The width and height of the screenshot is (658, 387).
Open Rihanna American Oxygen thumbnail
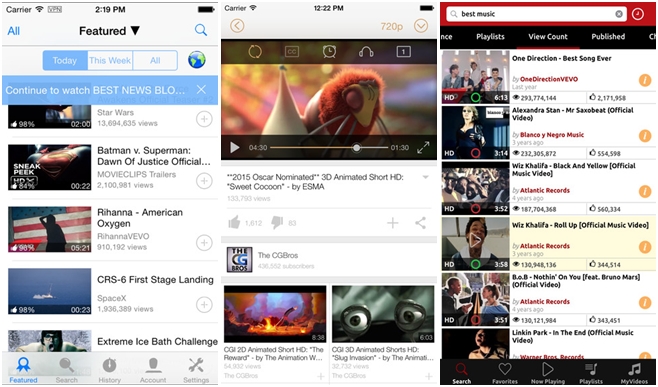50,229
